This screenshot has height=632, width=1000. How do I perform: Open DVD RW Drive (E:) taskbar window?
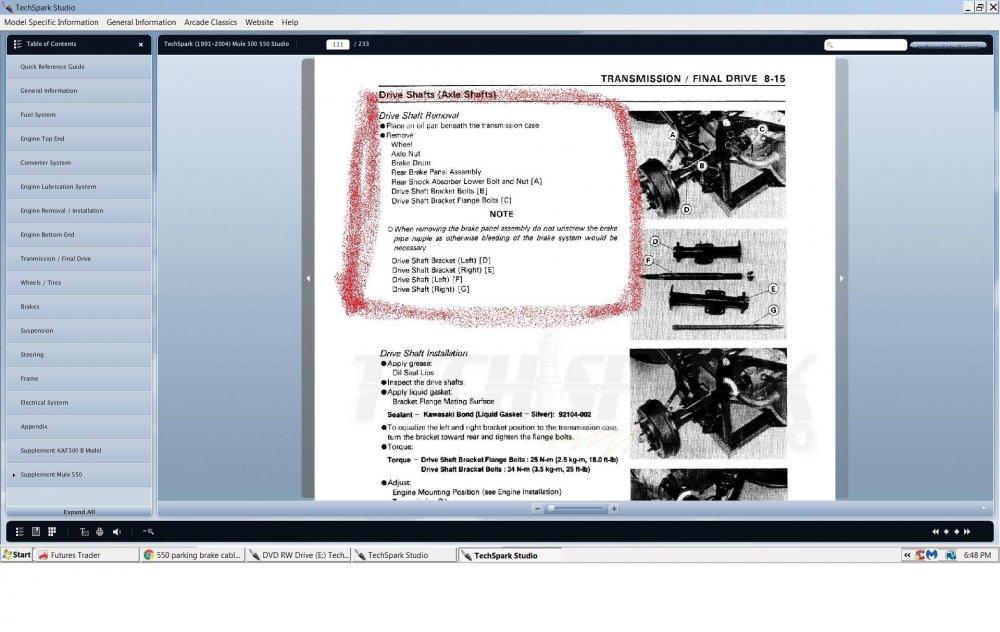[x=298, y=555]
